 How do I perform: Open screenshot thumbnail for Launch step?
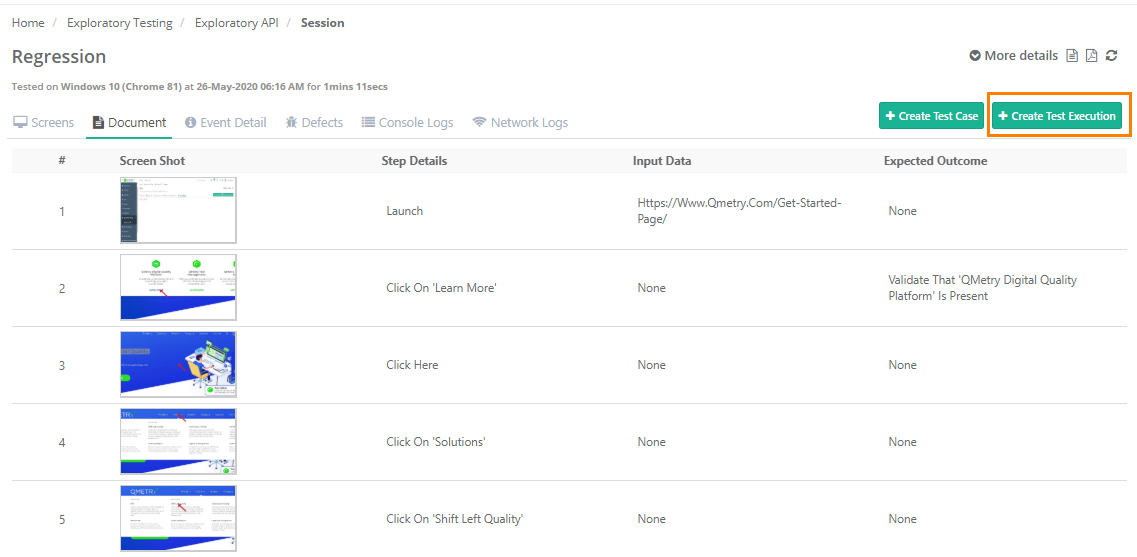coord(178,211)
